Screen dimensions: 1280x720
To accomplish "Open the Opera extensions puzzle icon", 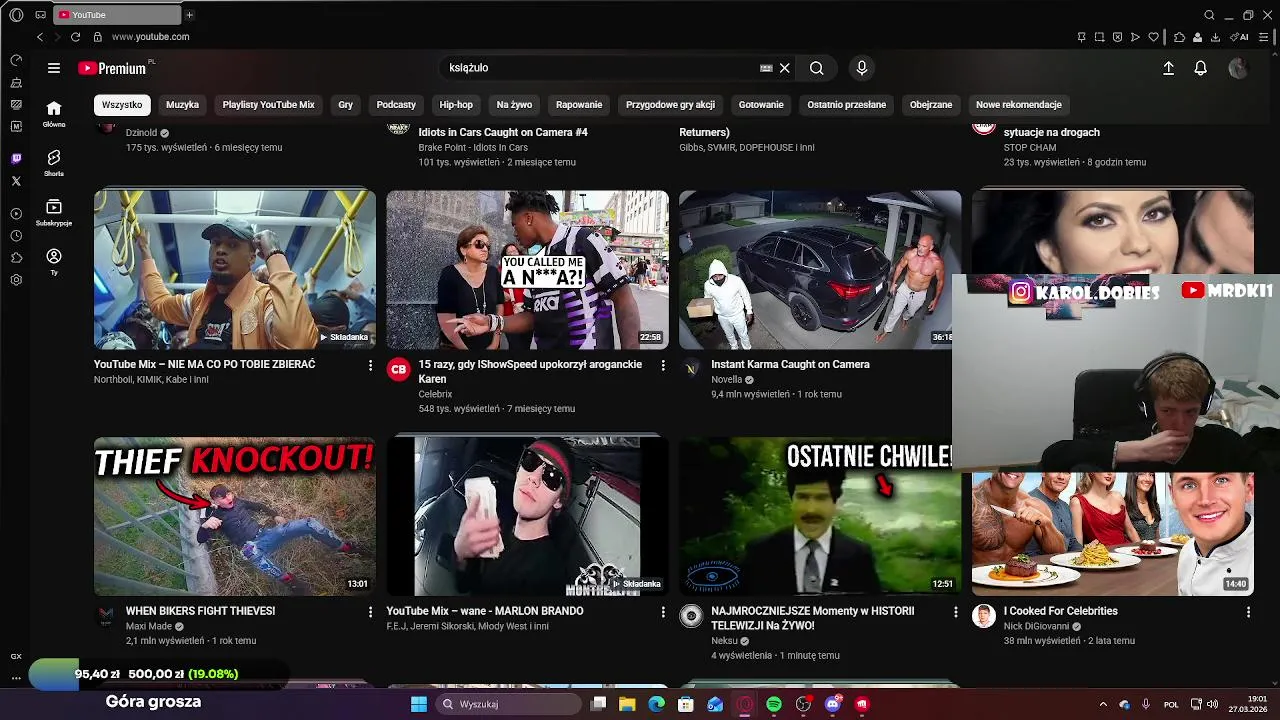I will [x=1179, y=37].
